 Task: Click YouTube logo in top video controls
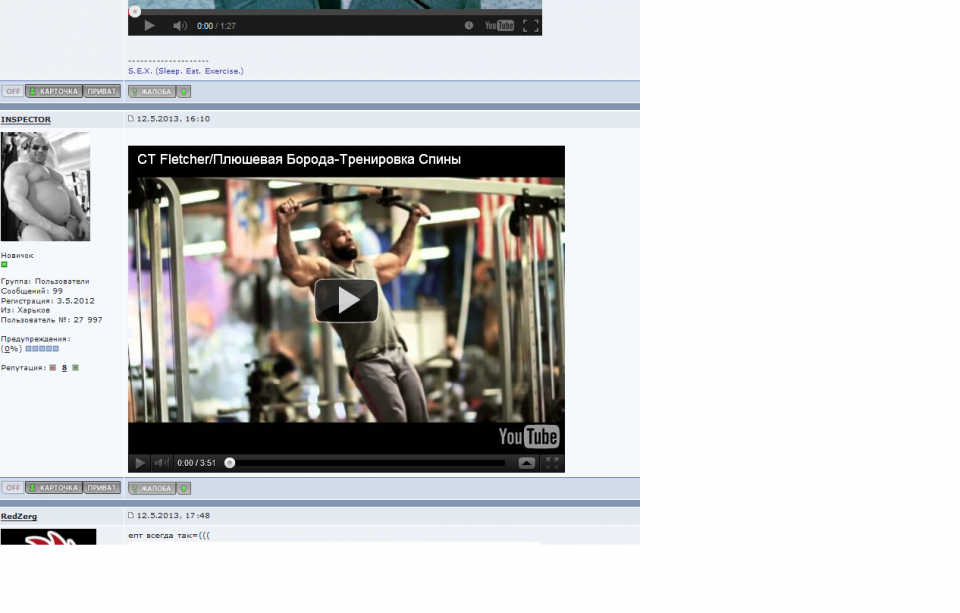[499, 26]
